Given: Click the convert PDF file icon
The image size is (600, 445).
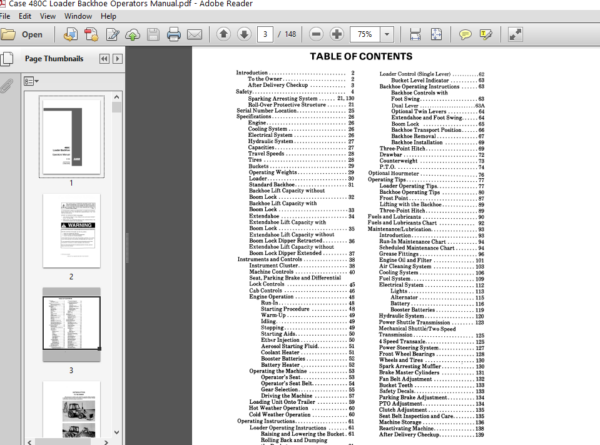Looking at the screenshot, I should [x=91, y=34].
